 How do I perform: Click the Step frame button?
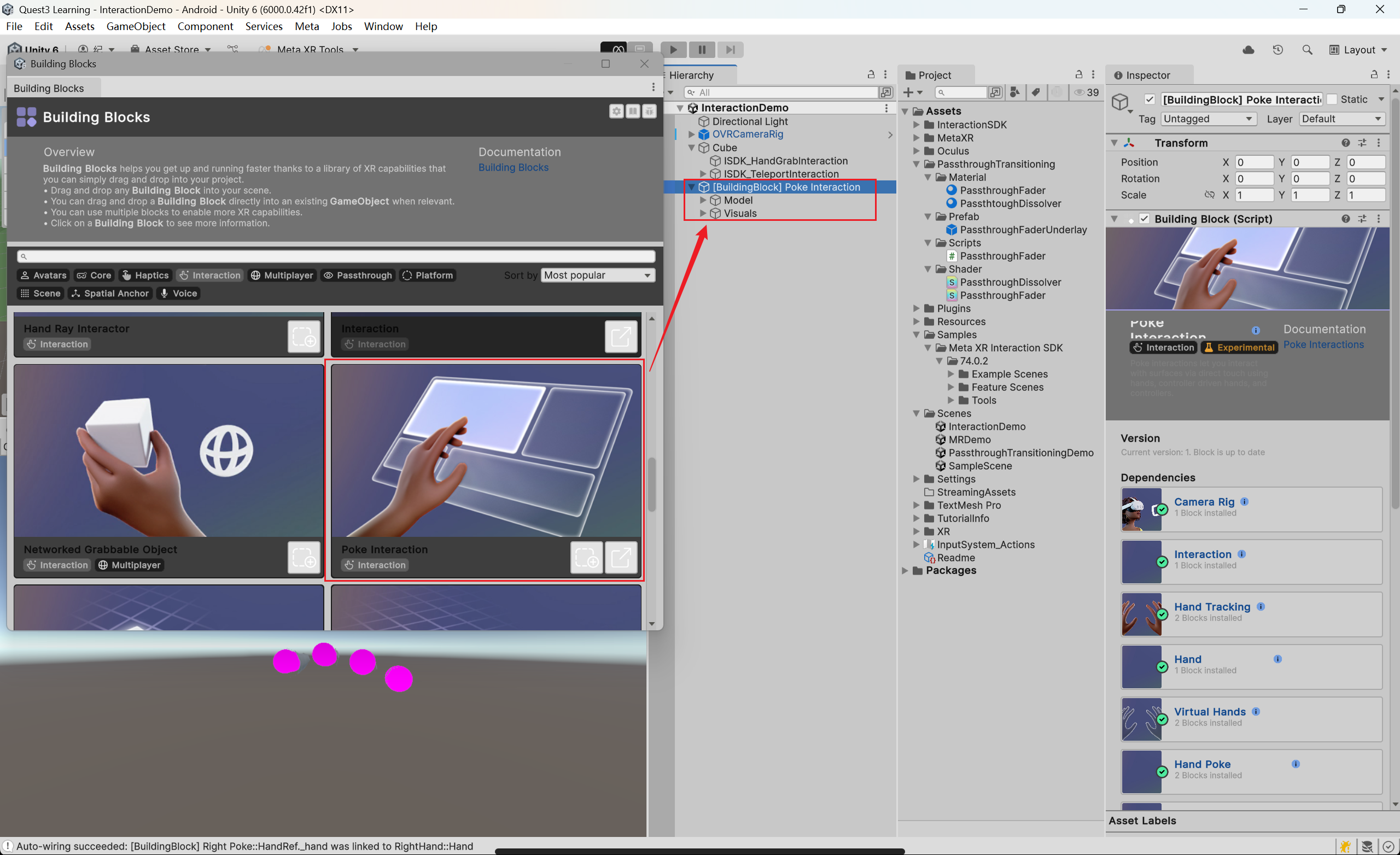730,49
